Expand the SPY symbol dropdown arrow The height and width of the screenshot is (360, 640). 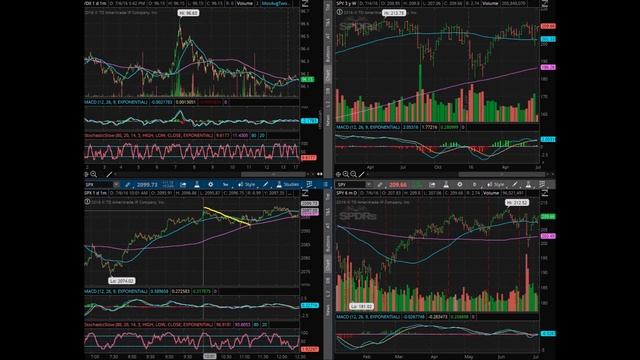[369, 184]
